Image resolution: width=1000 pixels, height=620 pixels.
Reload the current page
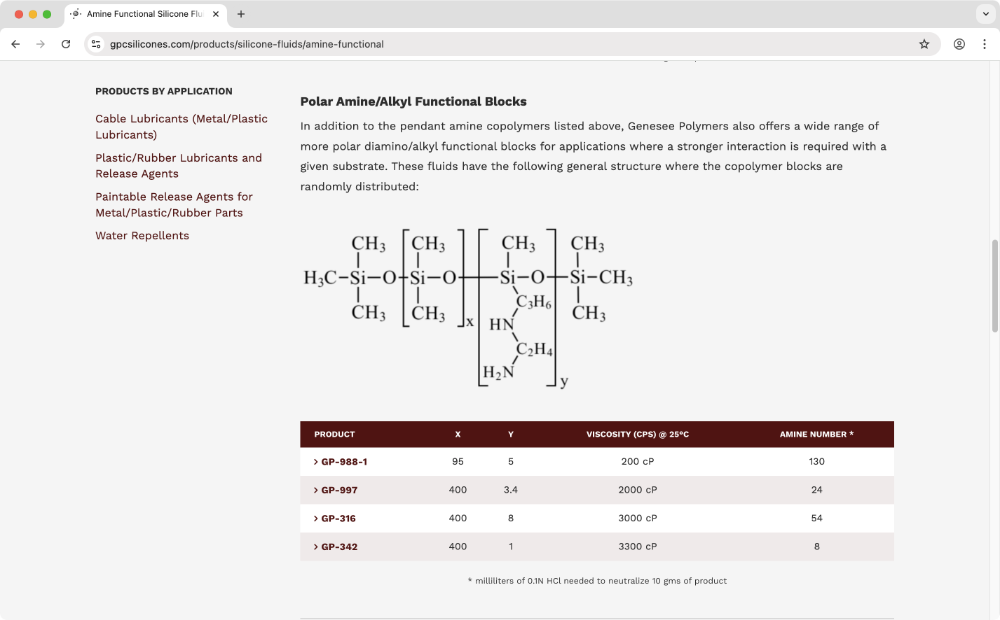pyautogui.click(x=66, y=44)
